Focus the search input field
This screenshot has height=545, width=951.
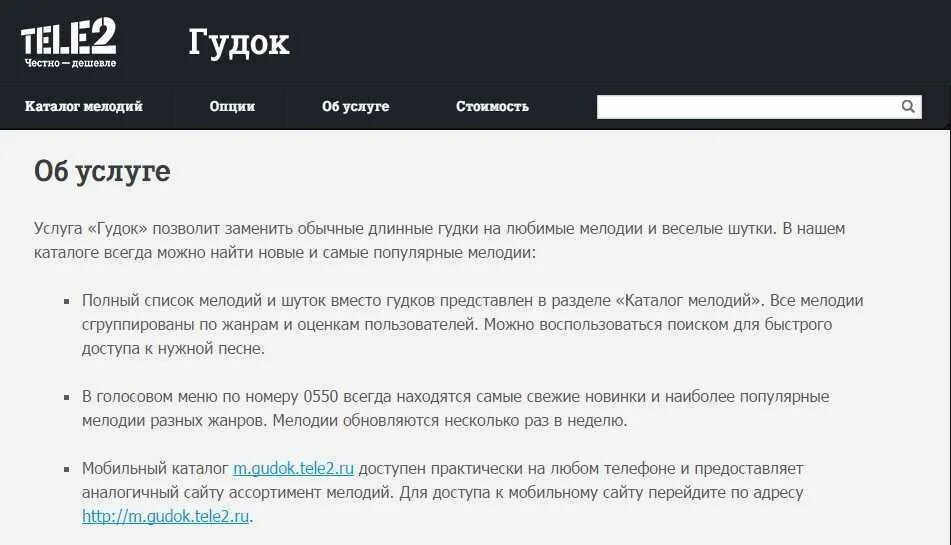coord(759,107)
